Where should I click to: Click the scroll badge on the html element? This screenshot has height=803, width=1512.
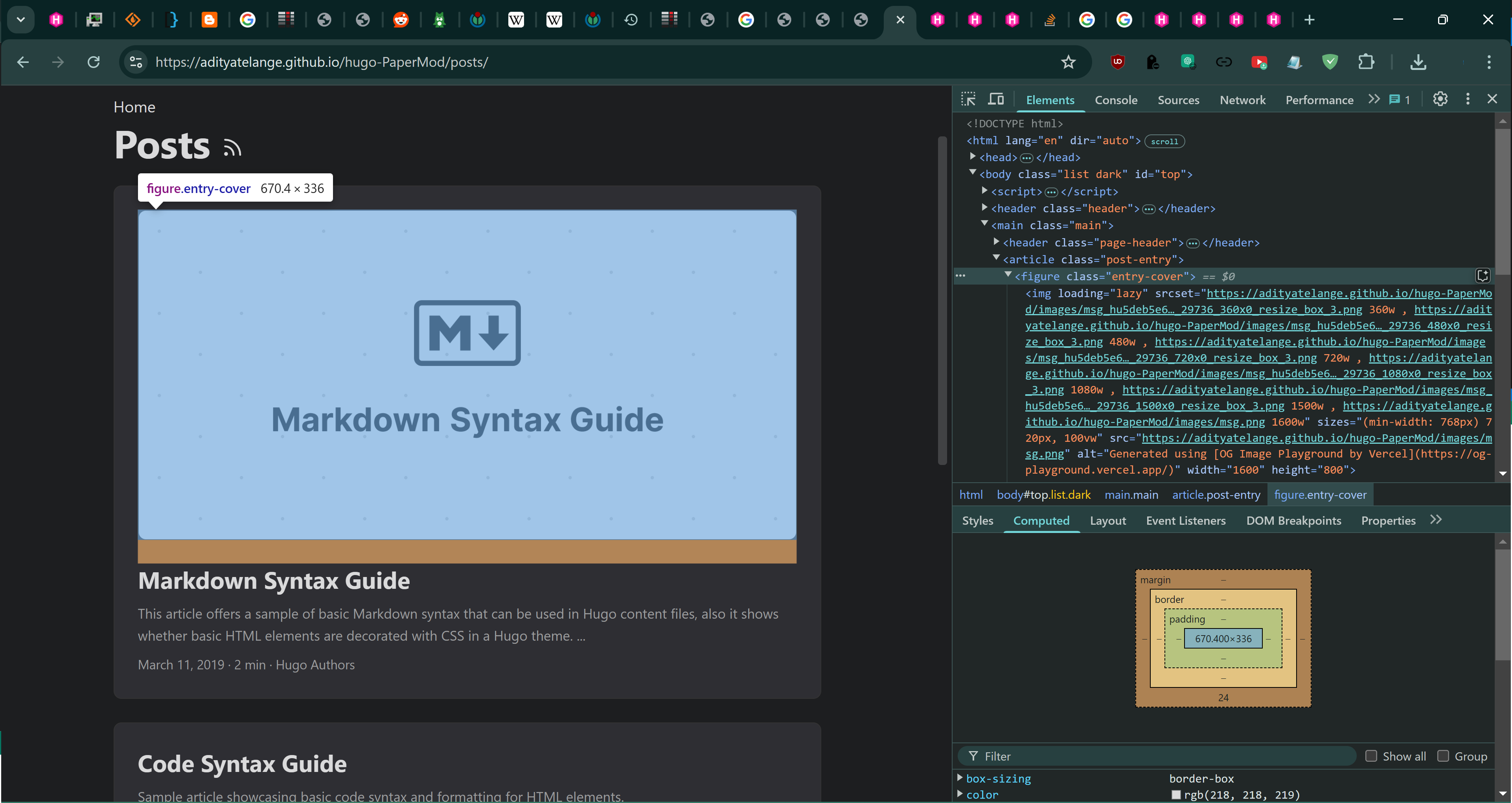pyautogui.click(x=1164, y=141)
